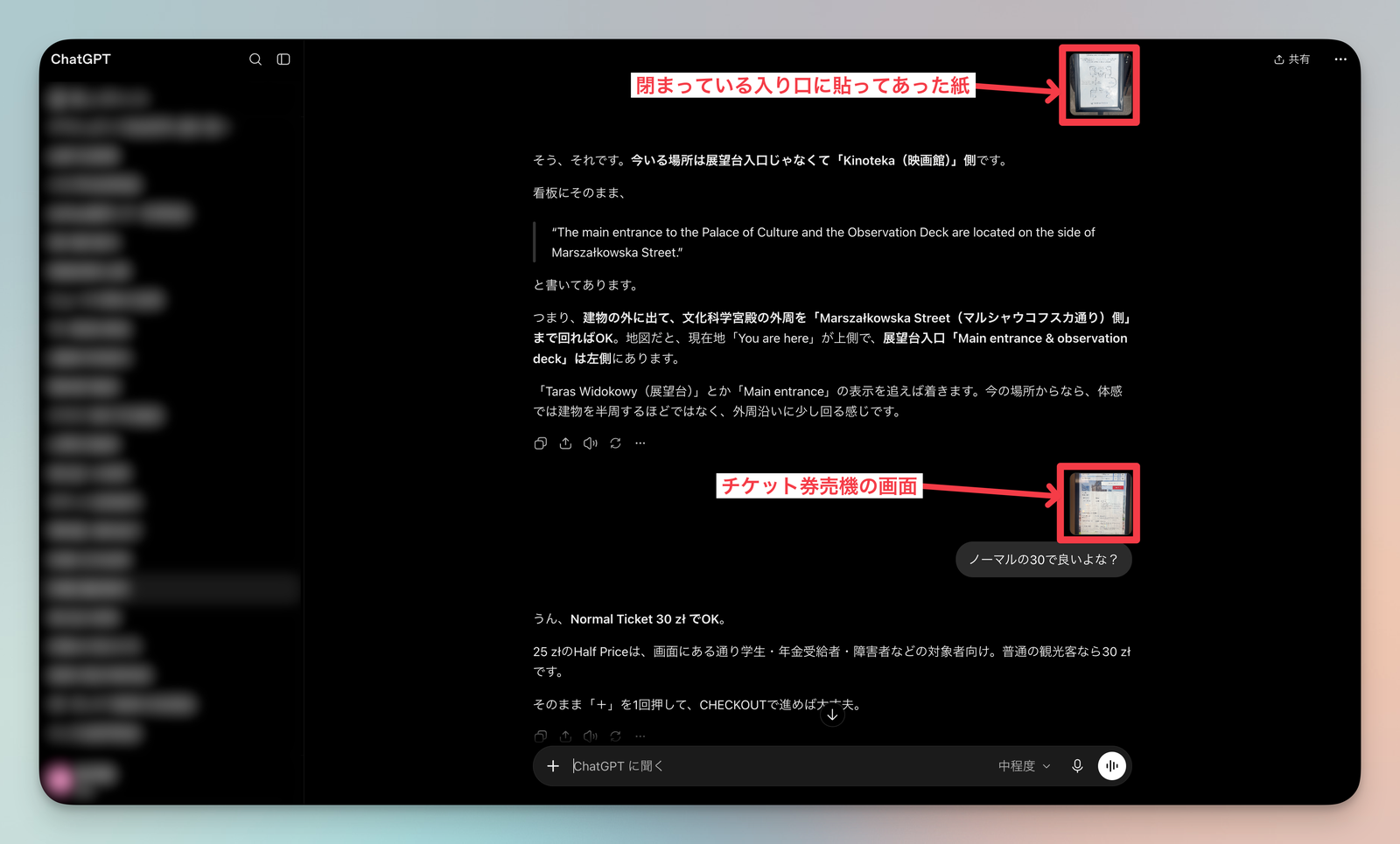Image resolution: width=1400 pixels, height=844 pixels.
Task: Copy the Normal Ticket reply
Action: tap(541, 736)
